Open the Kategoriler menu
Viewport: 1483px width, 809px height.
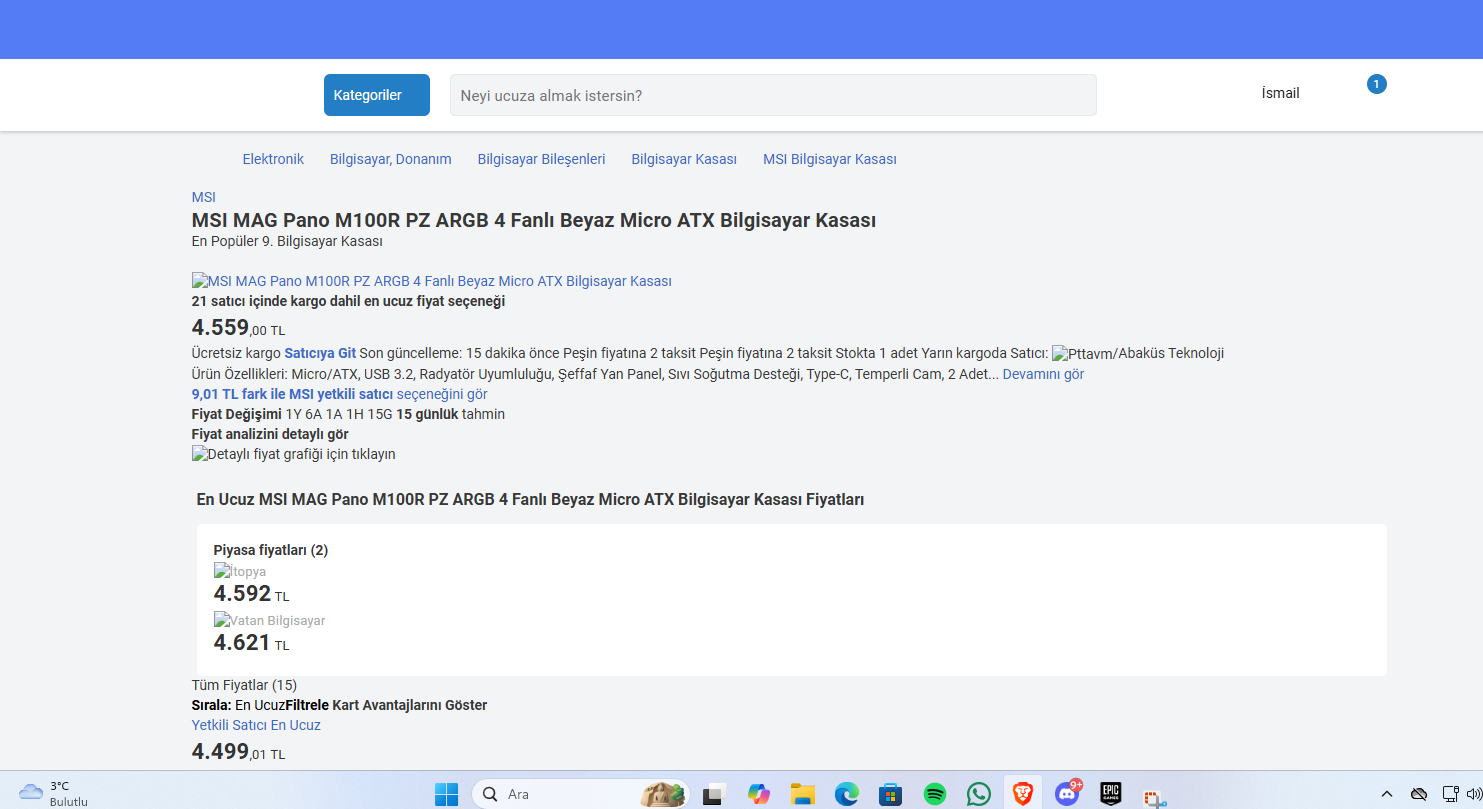(377, 95)
